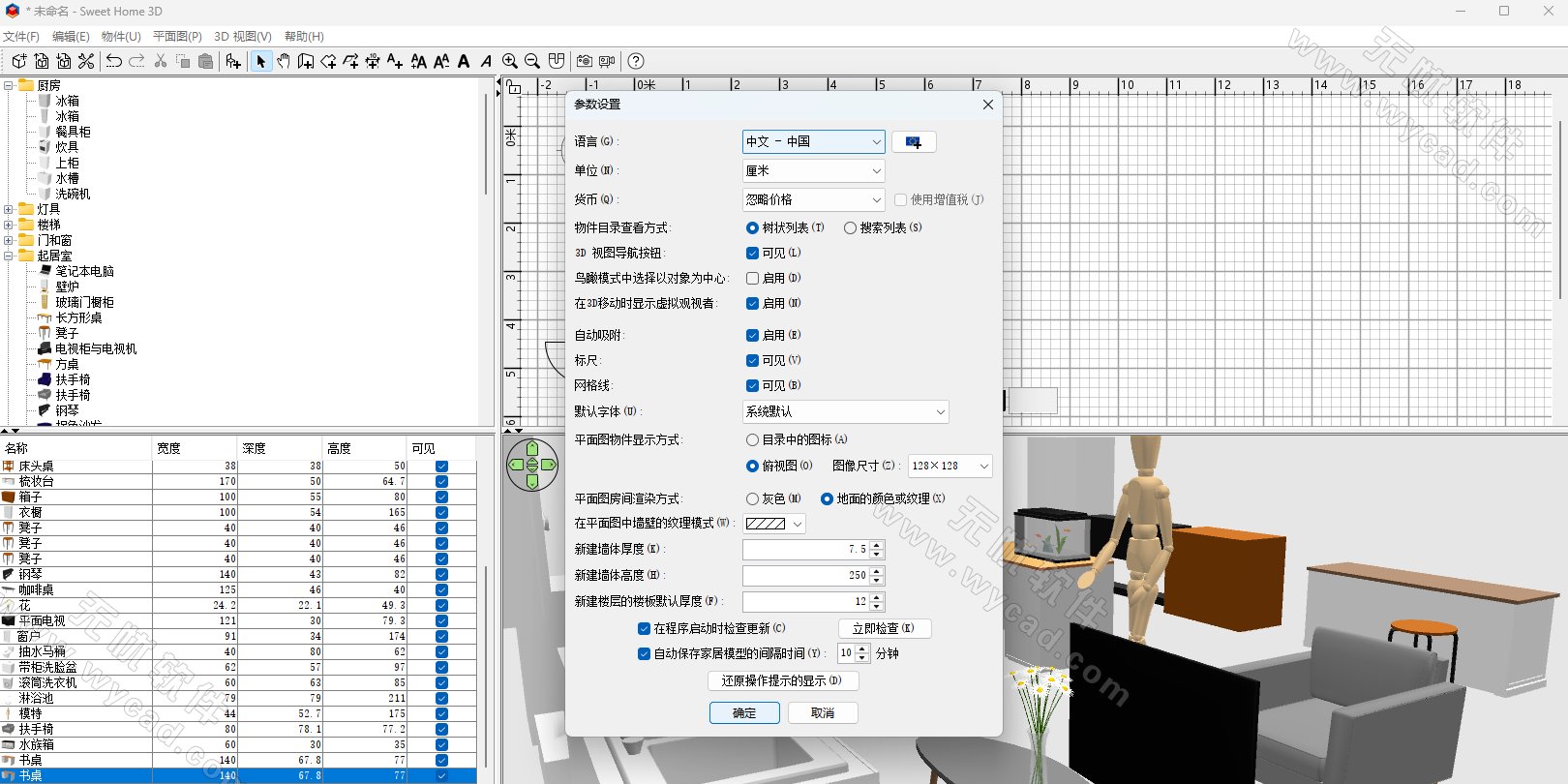
Task: Select 灰色 room rendering radio button
Action: [x=752, y=498]
